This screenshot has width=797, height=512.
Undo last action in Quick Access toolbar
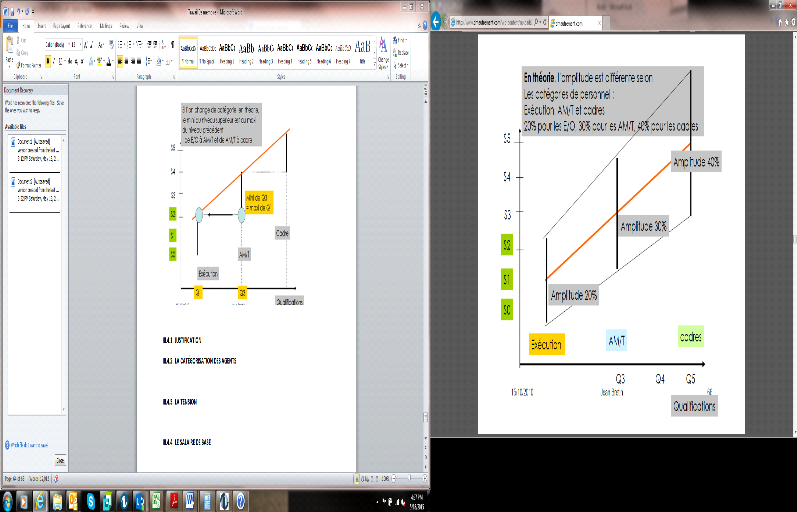coord(19,12)
